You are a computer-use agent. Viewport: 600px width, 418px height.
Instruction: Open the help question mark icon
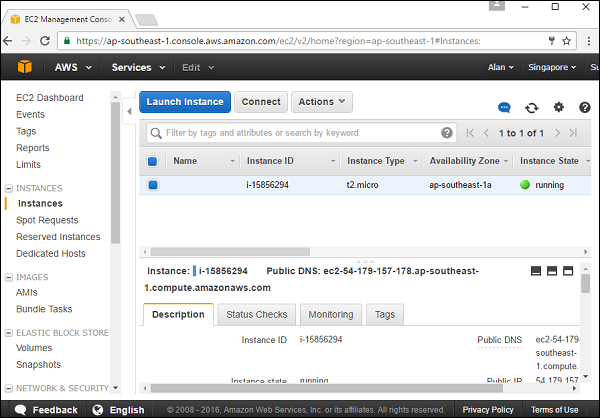point(585,108)
